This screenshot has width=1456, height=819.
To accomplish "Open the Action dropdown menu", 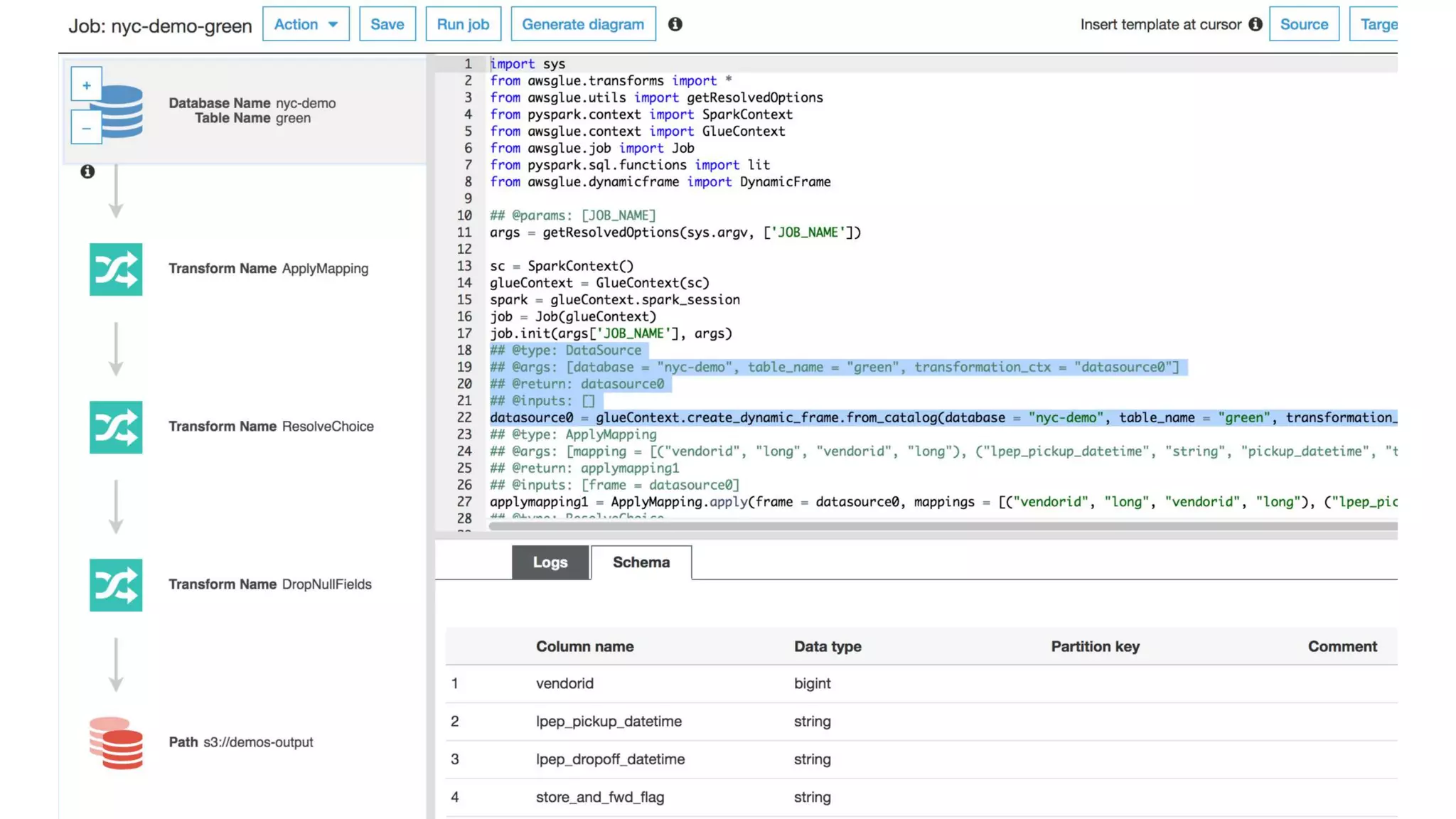I will [x=306, y=24].
